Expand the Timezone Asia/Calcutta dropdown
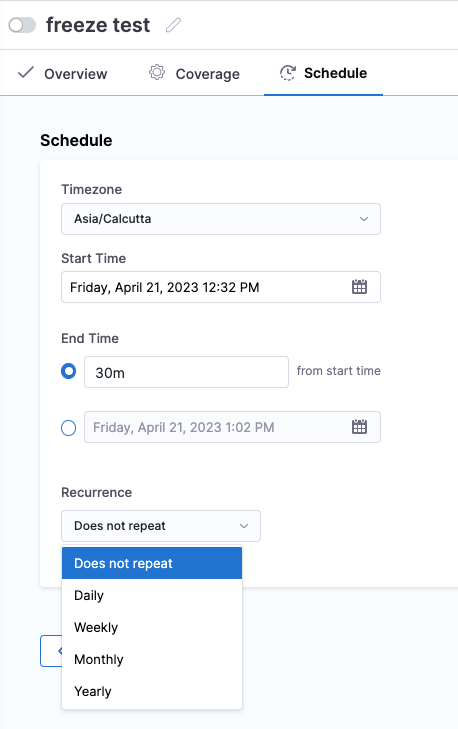Image resolution: width=458 pixels, height=729 pixels. point(221,219)
